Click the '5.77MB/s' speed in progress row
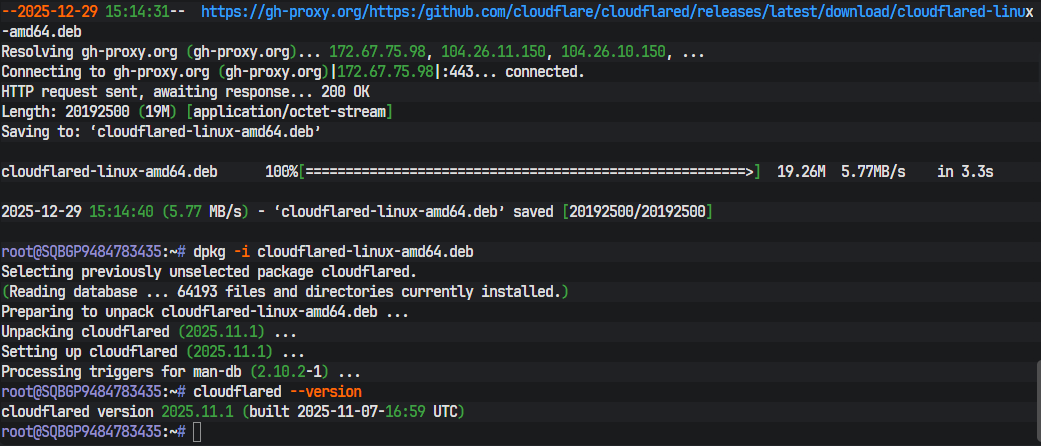Image resolution: width=1041 pixels, height=446 pixels. click(873, 172)
